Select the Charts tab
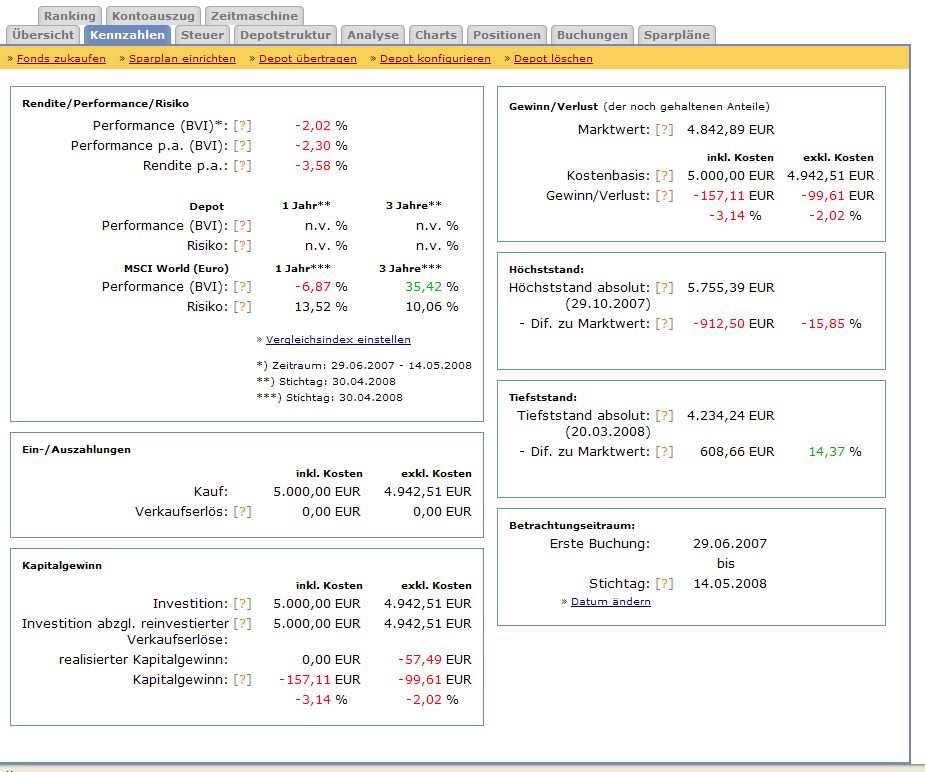 coord(435,35)
